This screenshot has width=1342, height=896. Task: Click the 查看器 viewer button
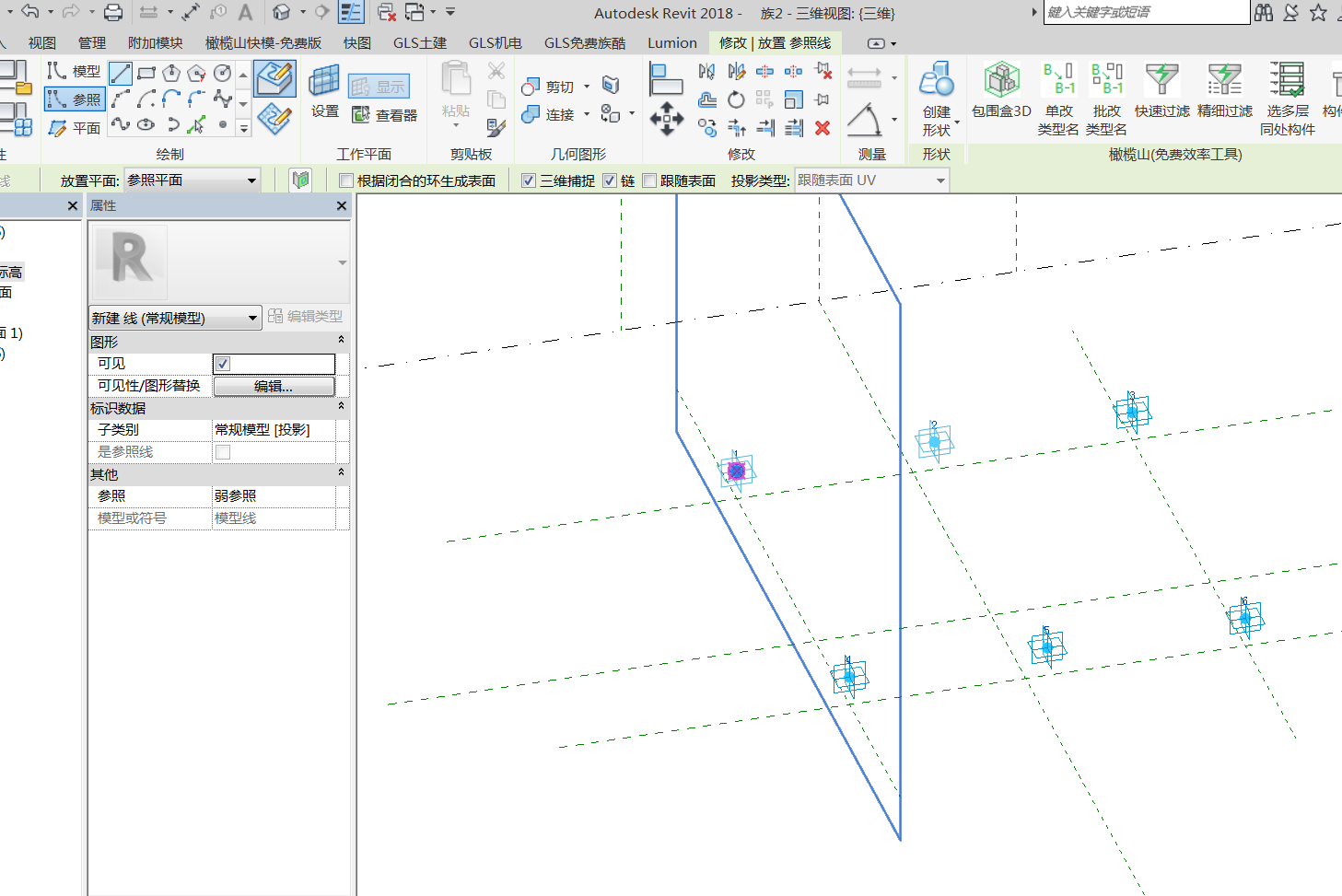384,115
